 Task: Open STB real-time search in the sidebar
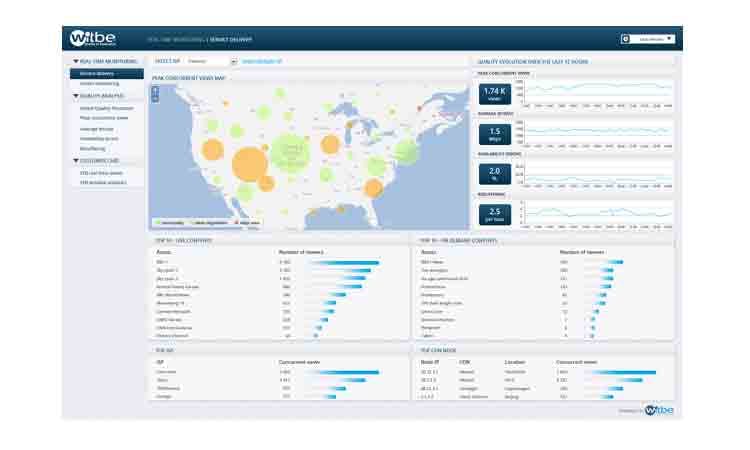coord(101,173)
